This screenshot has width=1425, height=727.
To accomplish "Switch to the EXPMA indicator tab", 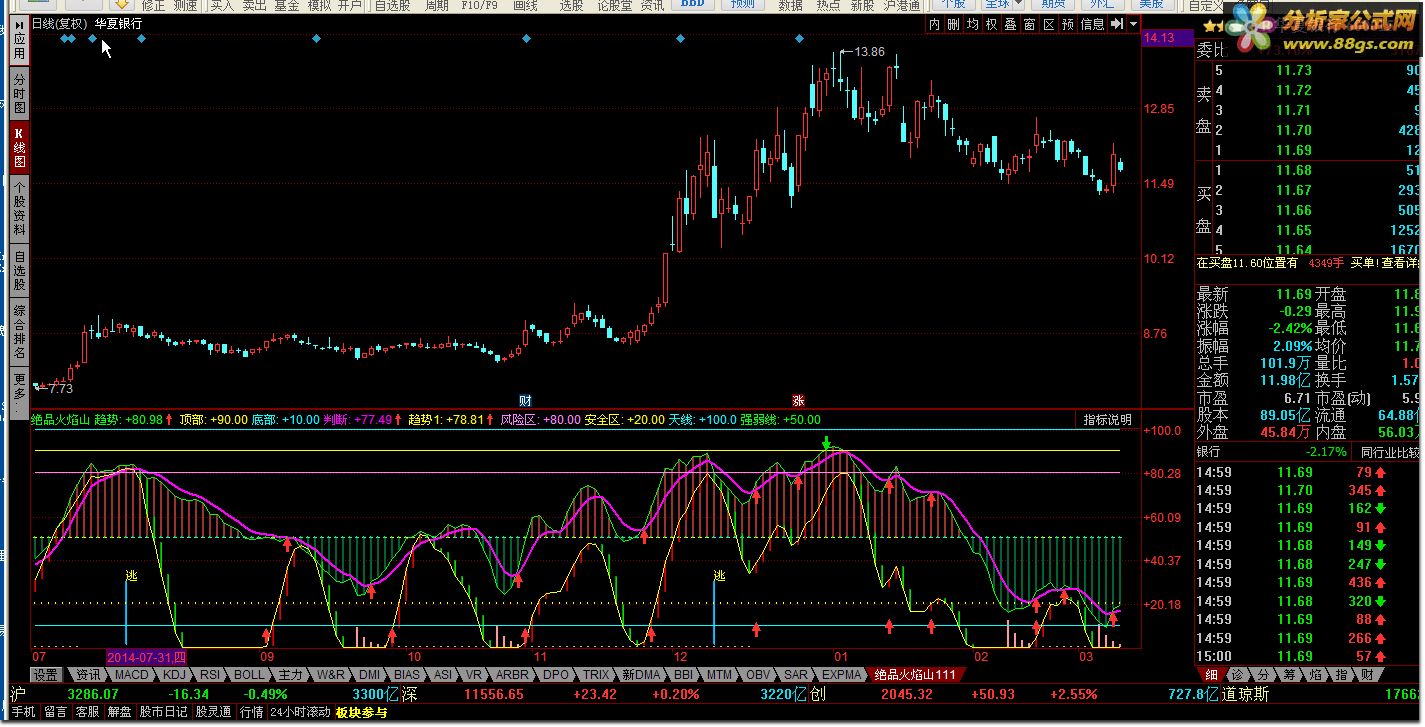I will [841, 675].
